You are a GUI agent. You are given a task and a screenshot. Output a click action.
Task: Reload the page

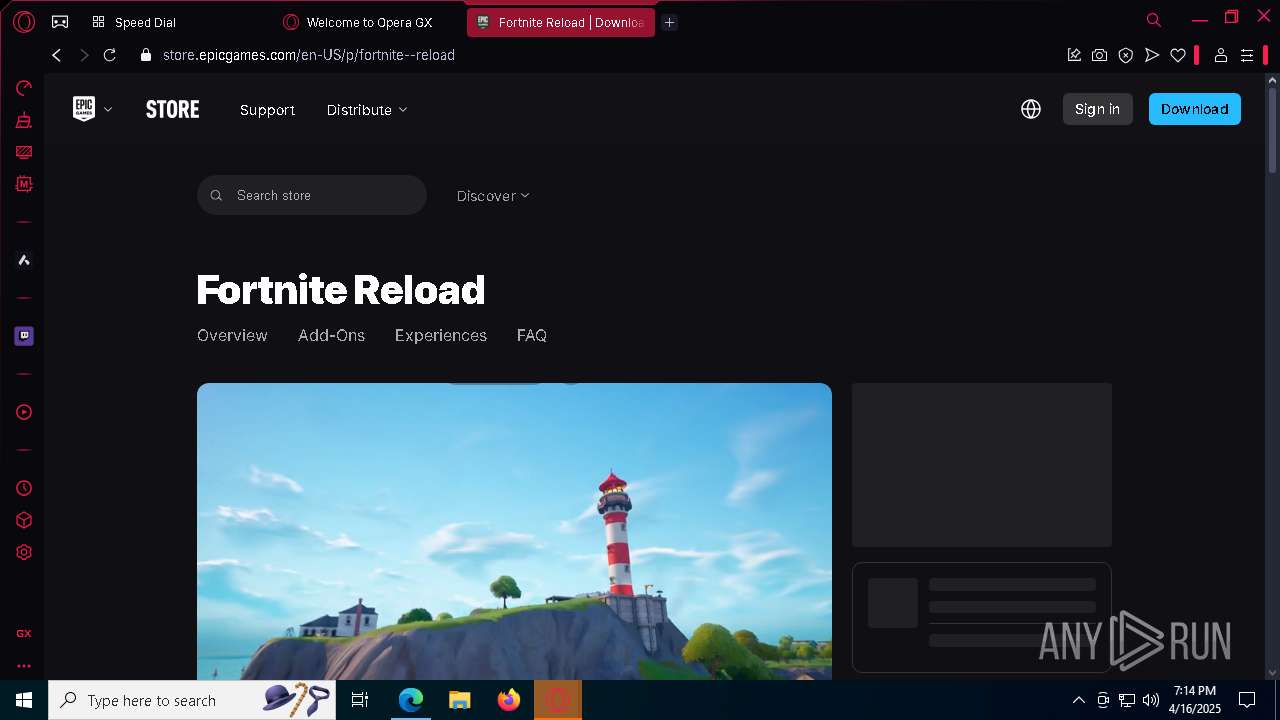tap(110, 55)
